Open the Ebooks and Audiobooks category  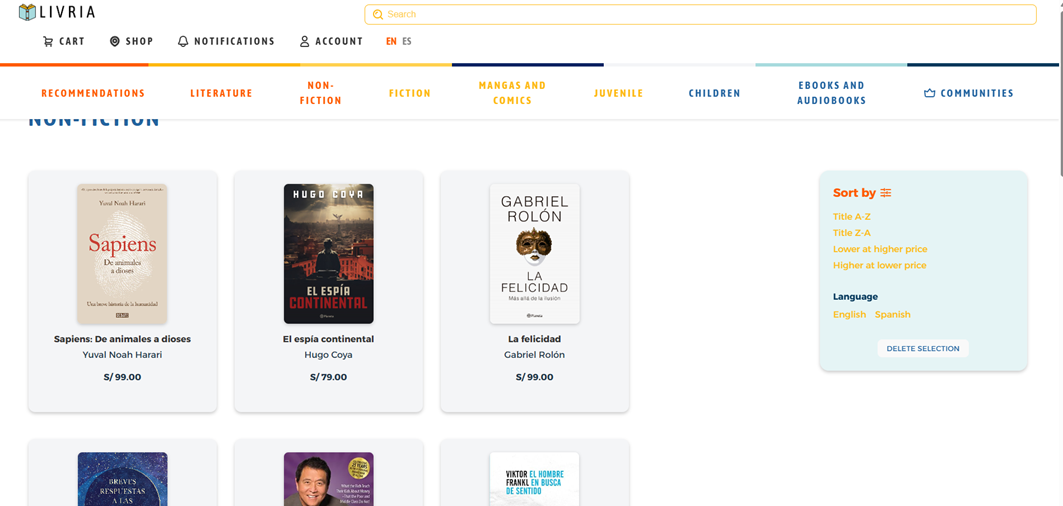click(x=831, y=93)
